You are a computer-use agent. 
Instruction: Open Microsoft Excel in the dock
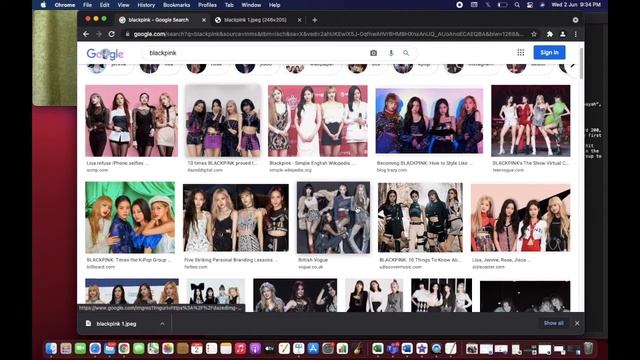coord(378,348)
